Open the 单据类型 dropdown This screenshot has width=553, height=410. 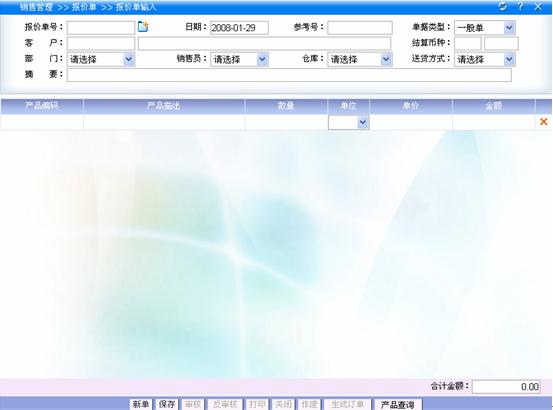pos(485,27)
